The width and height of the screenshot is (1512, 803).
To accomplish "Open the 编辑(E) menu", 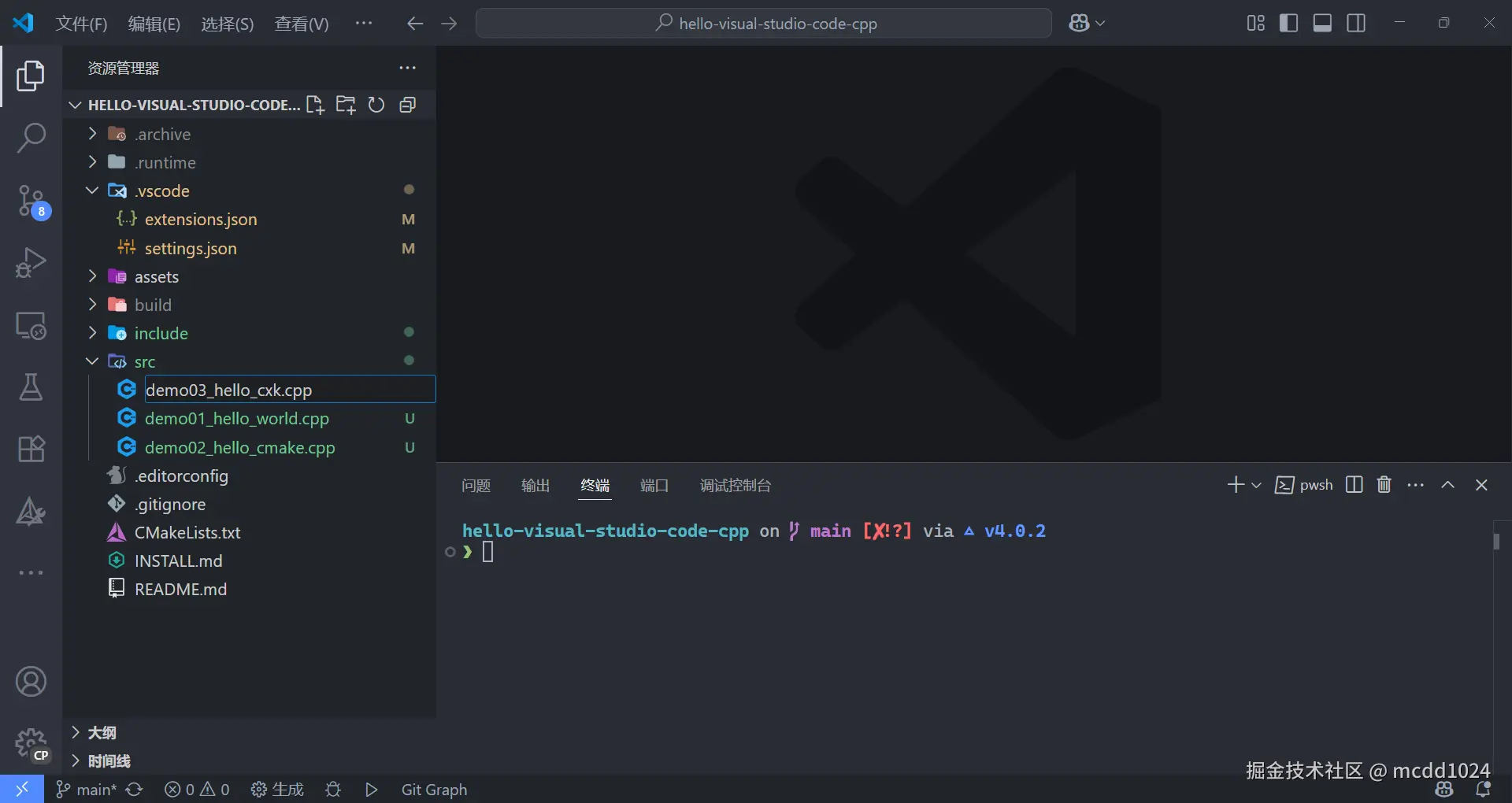I will click(x=154, y=24).
